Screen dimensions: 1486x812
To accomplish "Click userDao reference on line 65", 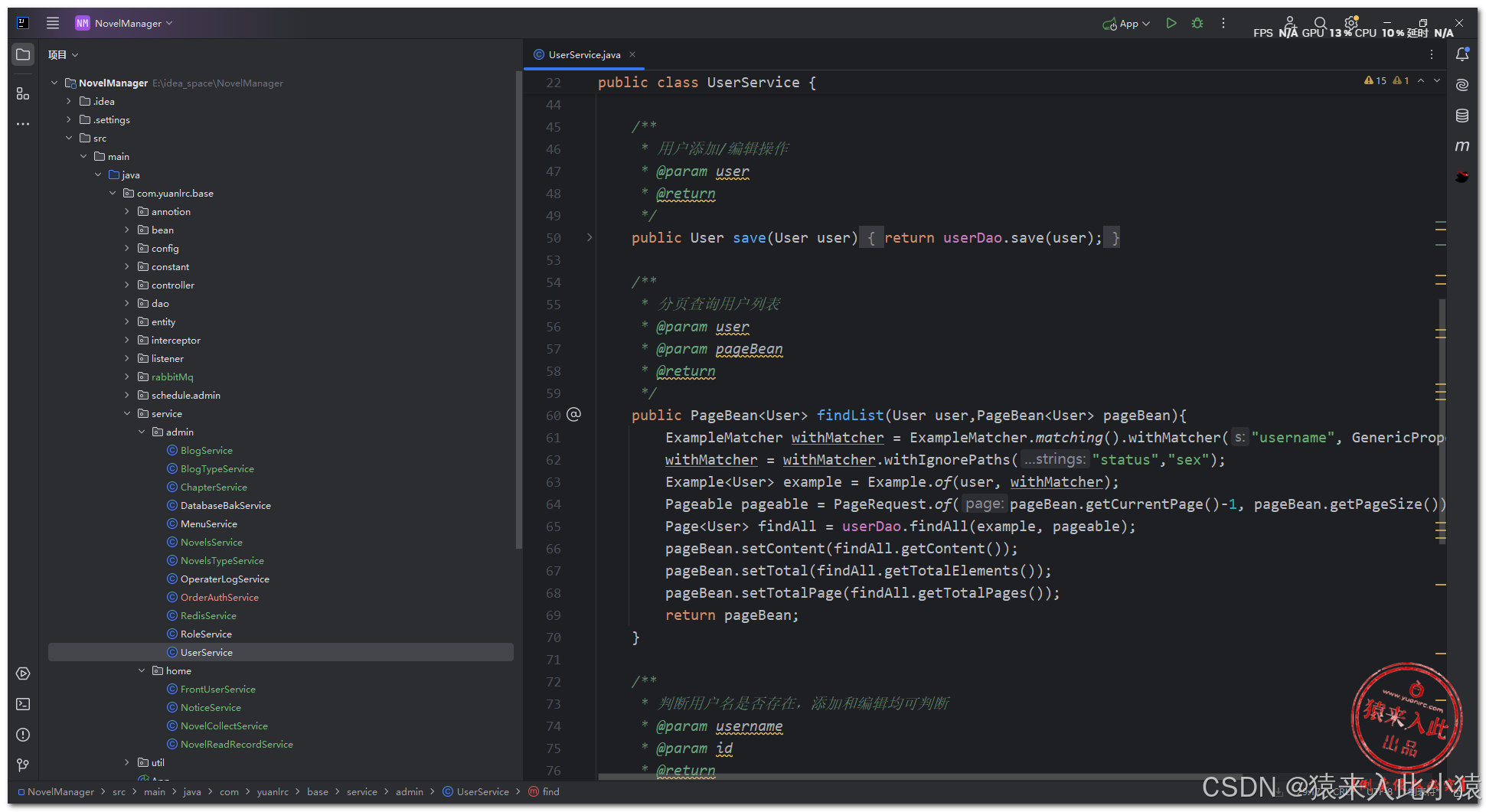I will coord(871,527).
